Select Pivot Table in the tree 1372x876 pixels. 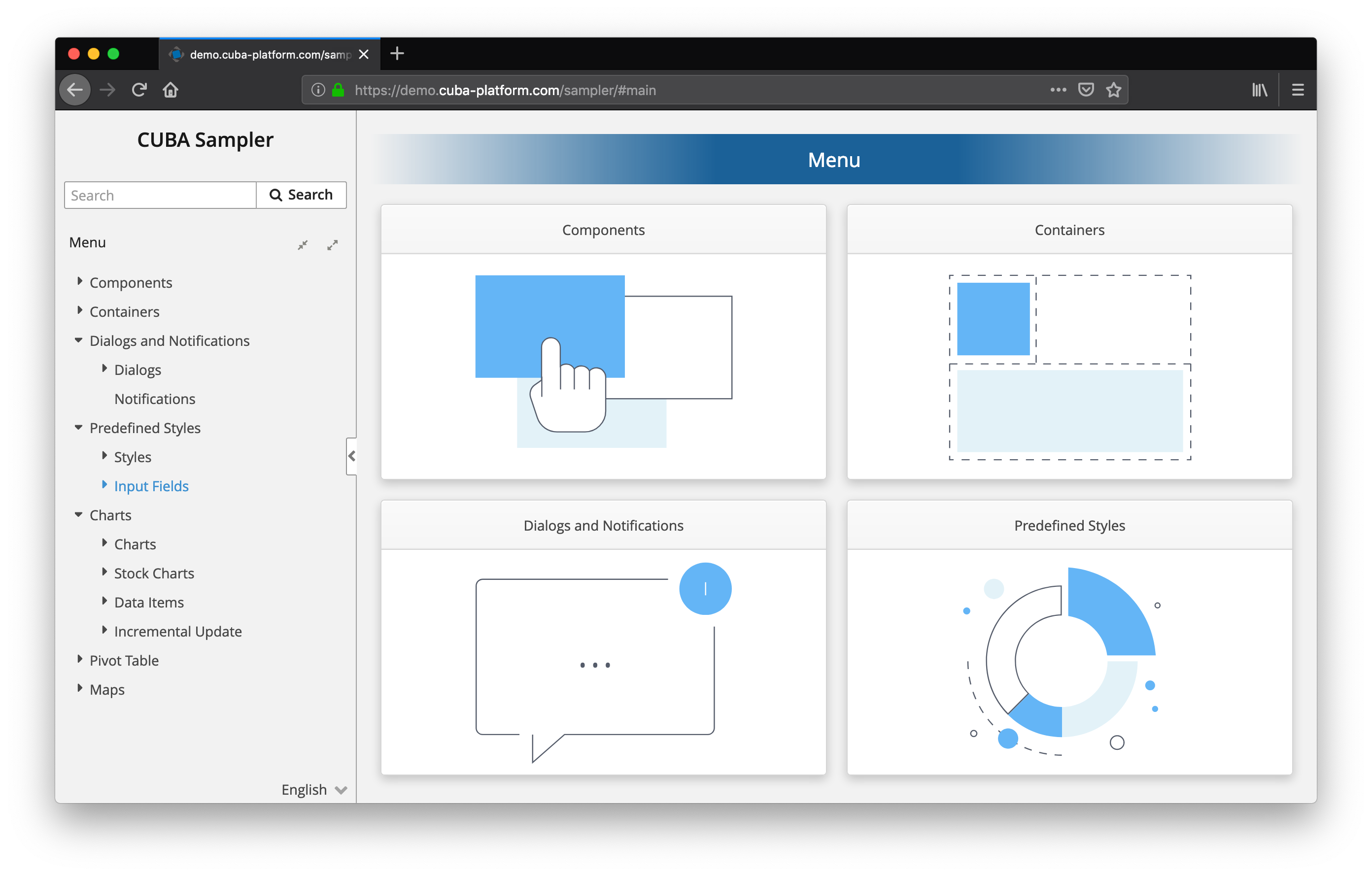[x=124, y=660]
